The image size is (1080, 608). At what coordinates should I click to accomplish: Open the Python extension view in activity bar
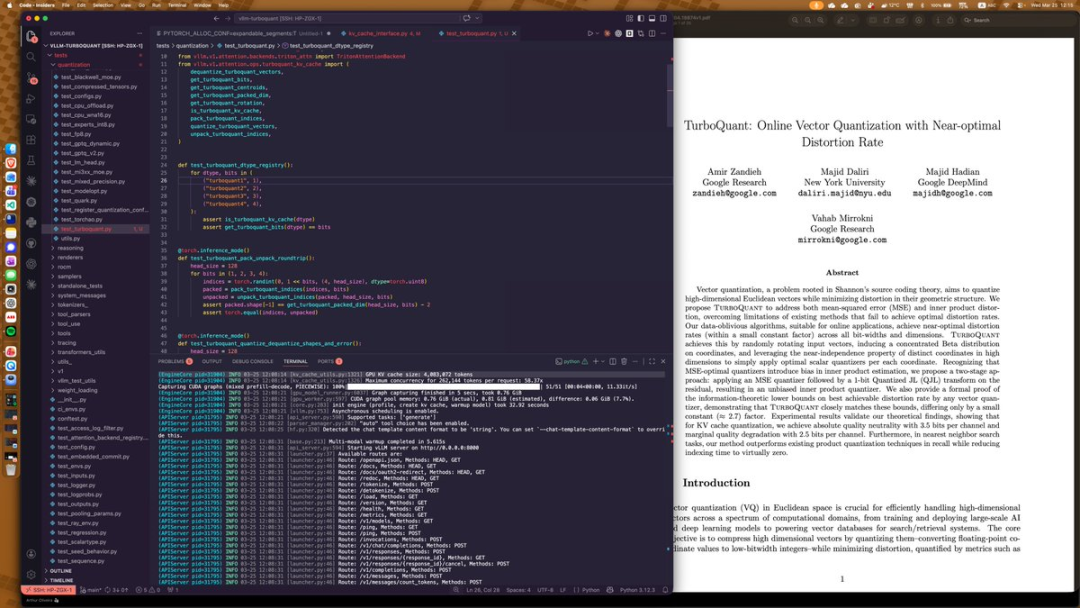pyautogui.click(x=31, y=222)
